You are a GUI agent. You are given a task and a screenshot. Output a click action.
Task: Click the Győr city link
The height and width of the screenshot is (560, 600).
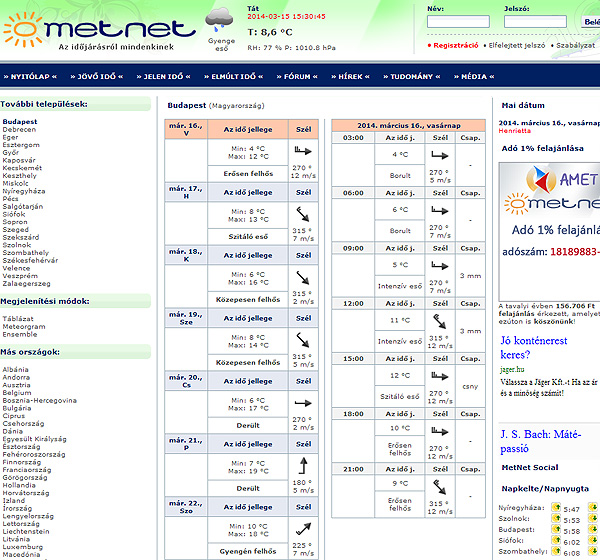[x=11, y=153]
